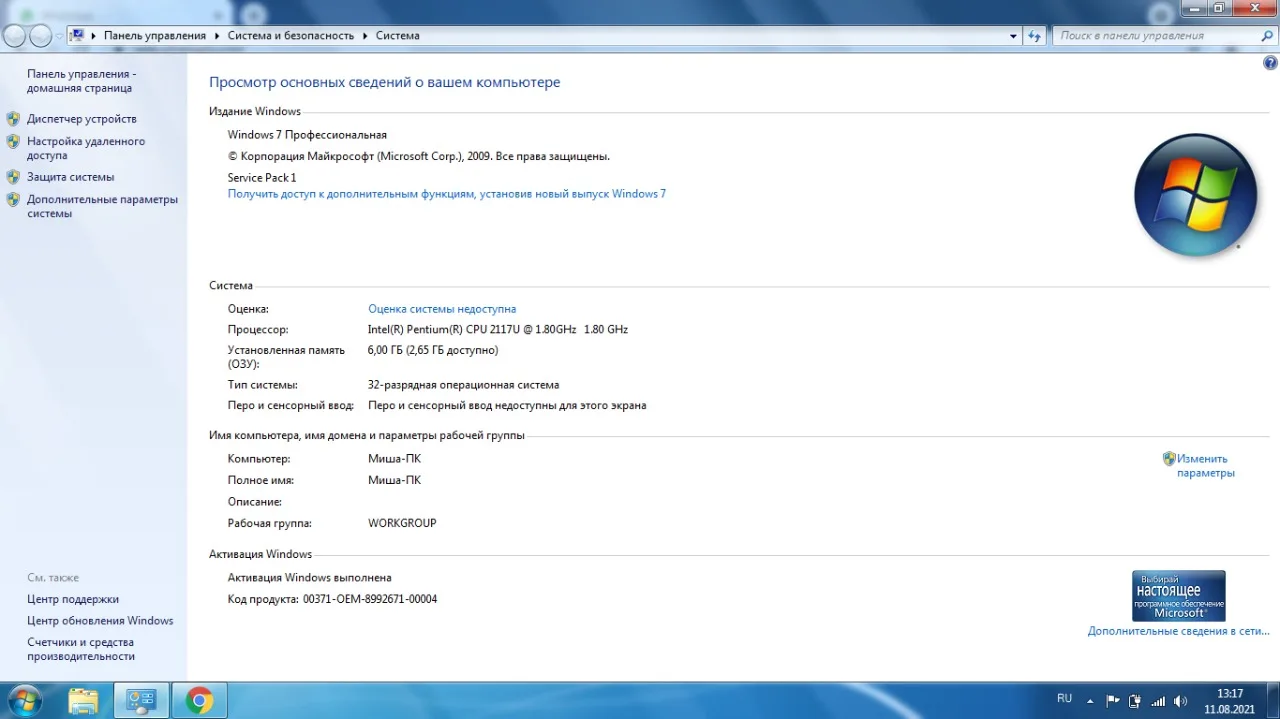Click Control Panel taskbar button
The width and height of the screenshot is (1280, 719).
[x=141, y=700]
